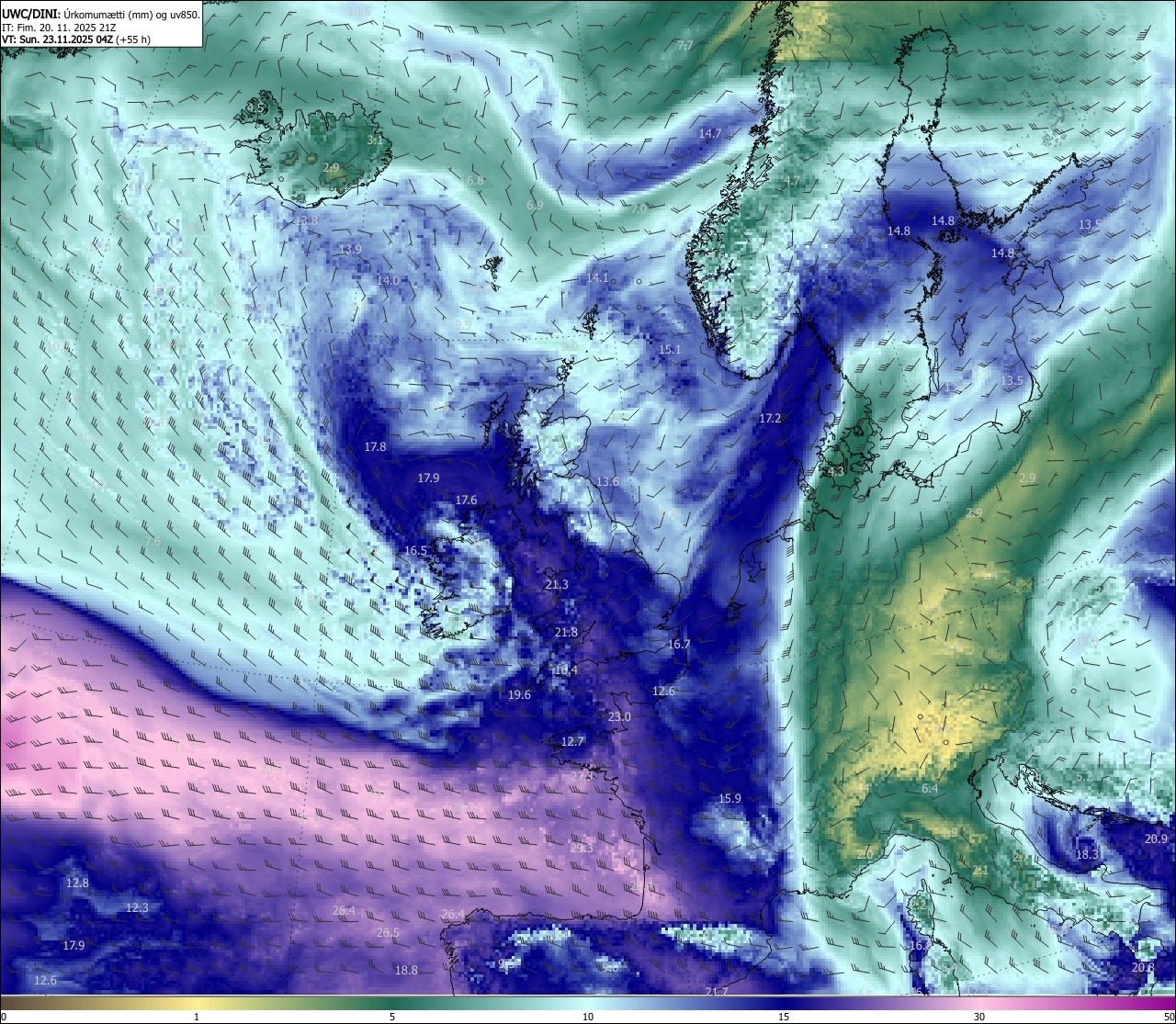
Task: Select the 3.1 value over Iceland
Action: (375, 141)
